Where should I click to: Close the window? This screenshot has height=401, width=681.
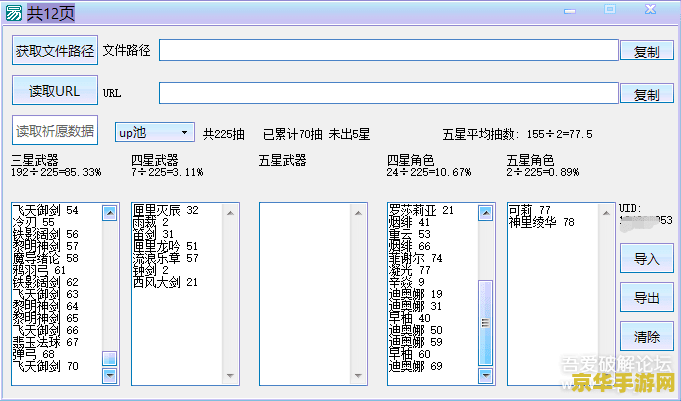[650, 10]
